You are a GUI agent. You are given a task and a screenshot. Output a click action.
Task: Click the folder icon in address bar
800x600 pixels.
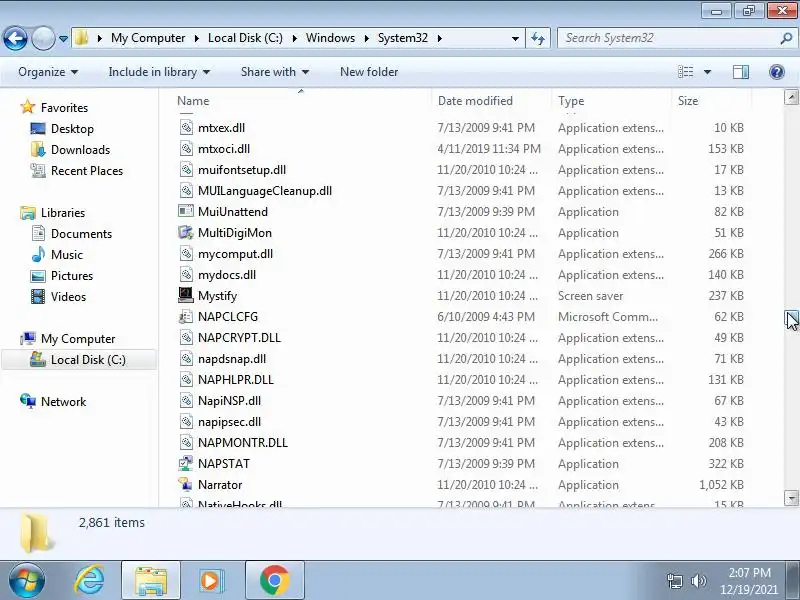click(82, 38)
